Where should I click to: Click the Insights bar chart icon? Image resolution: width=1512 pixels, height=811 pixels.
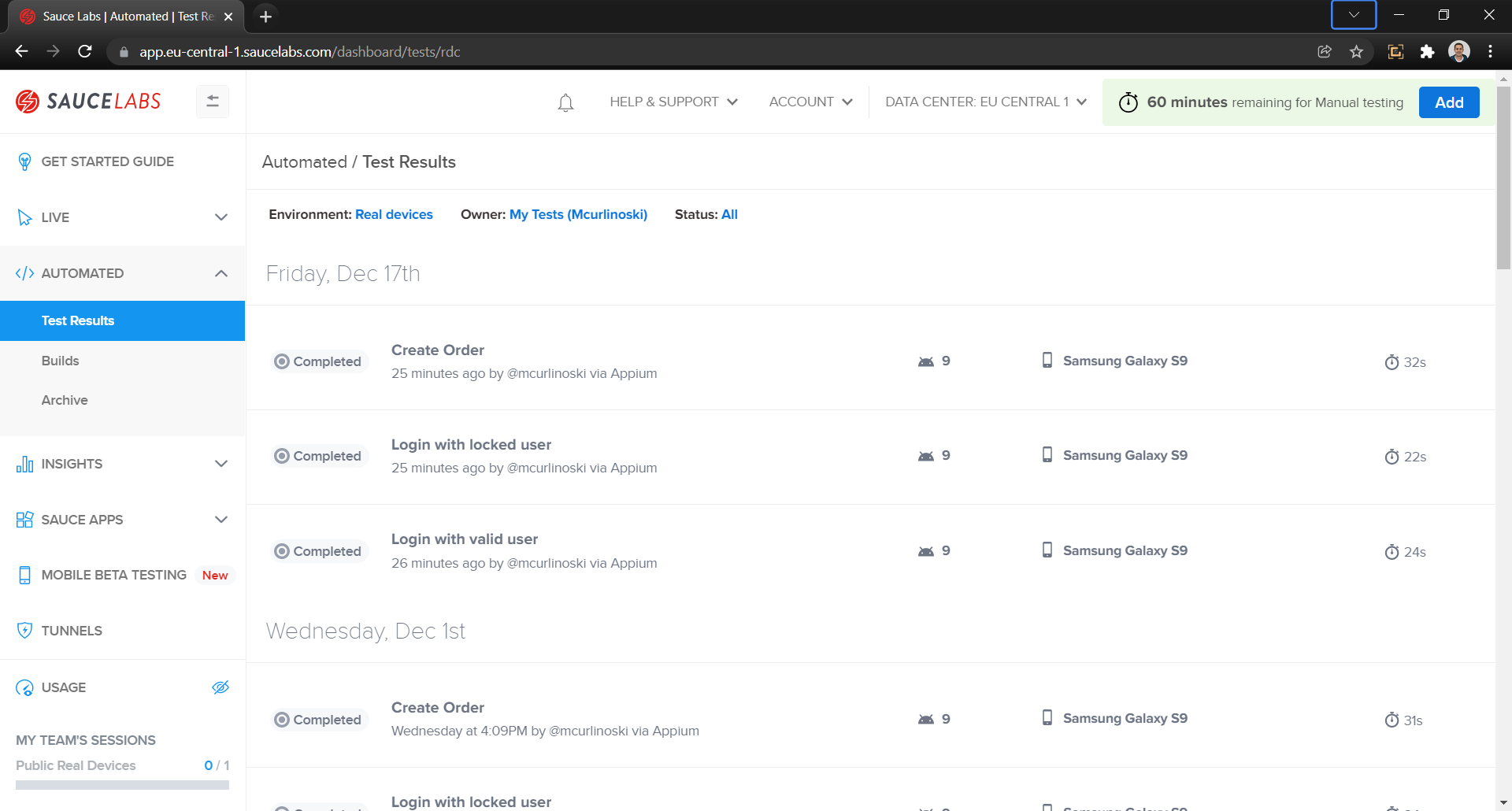pyautogui.click(x=24, y=464)
